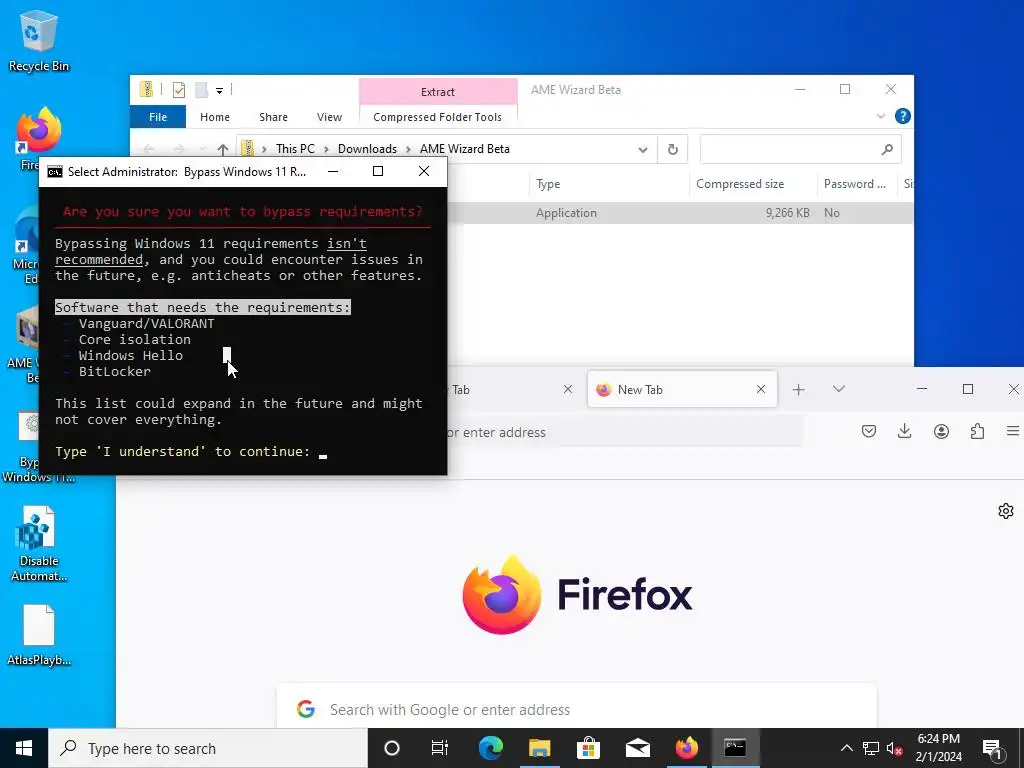Screen dimensions: 1024x768
Task: Click the Explorer search magnifier icon
Action: coord(887,150)
